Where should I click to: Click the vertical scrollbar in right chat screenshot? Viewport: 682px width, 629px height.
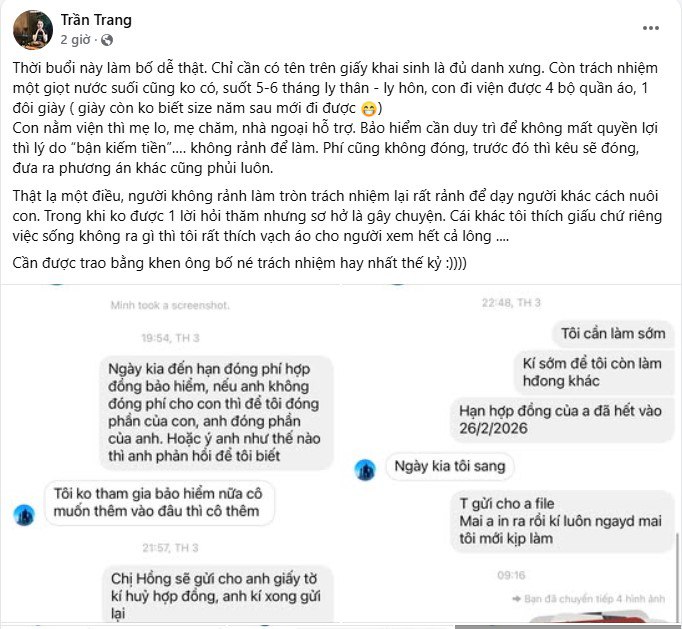[677, 577]
